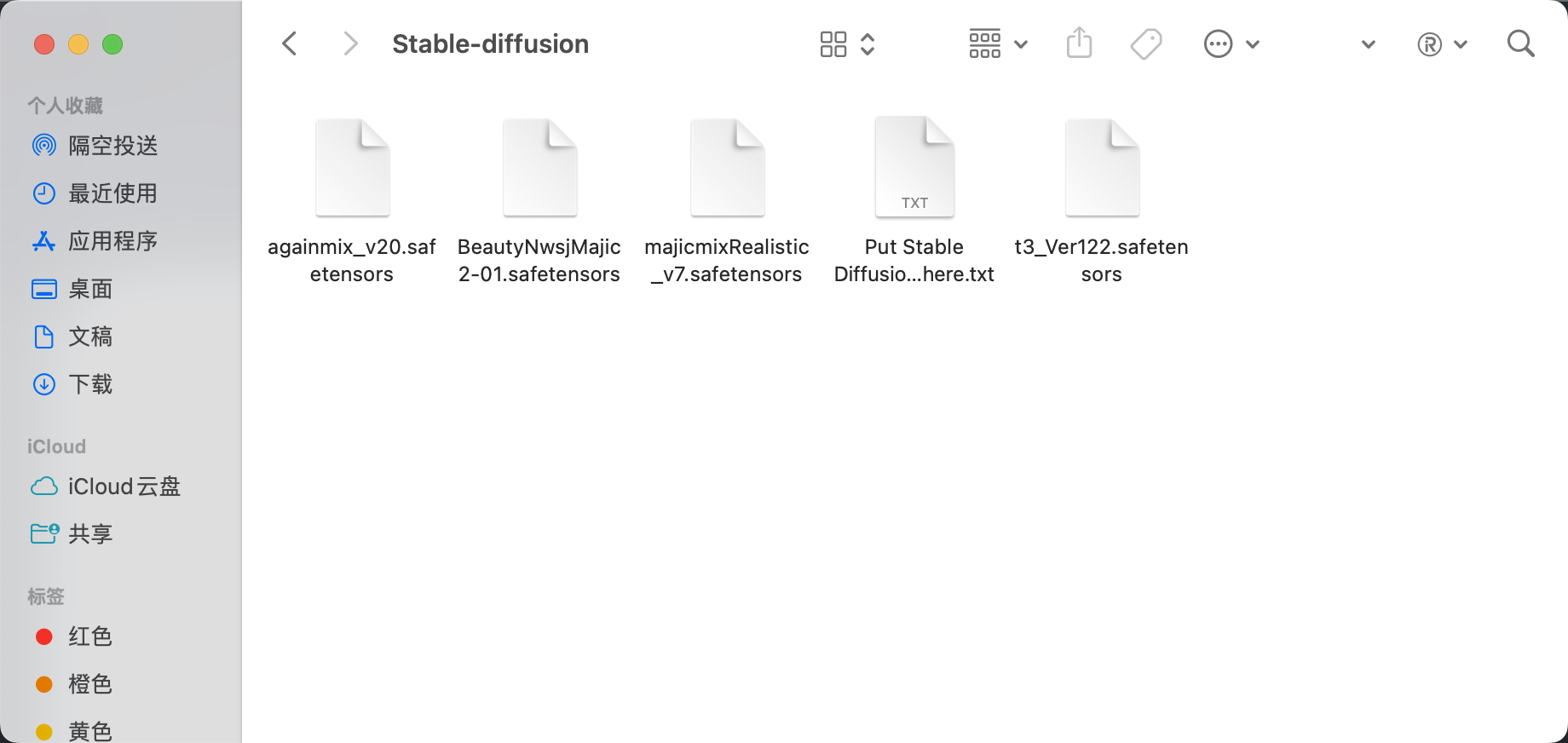The height and width of the screenshot is (743, 1568).
Task: Select majicmixRealistic_v7.safetensors file
Action: coord(727,169)
